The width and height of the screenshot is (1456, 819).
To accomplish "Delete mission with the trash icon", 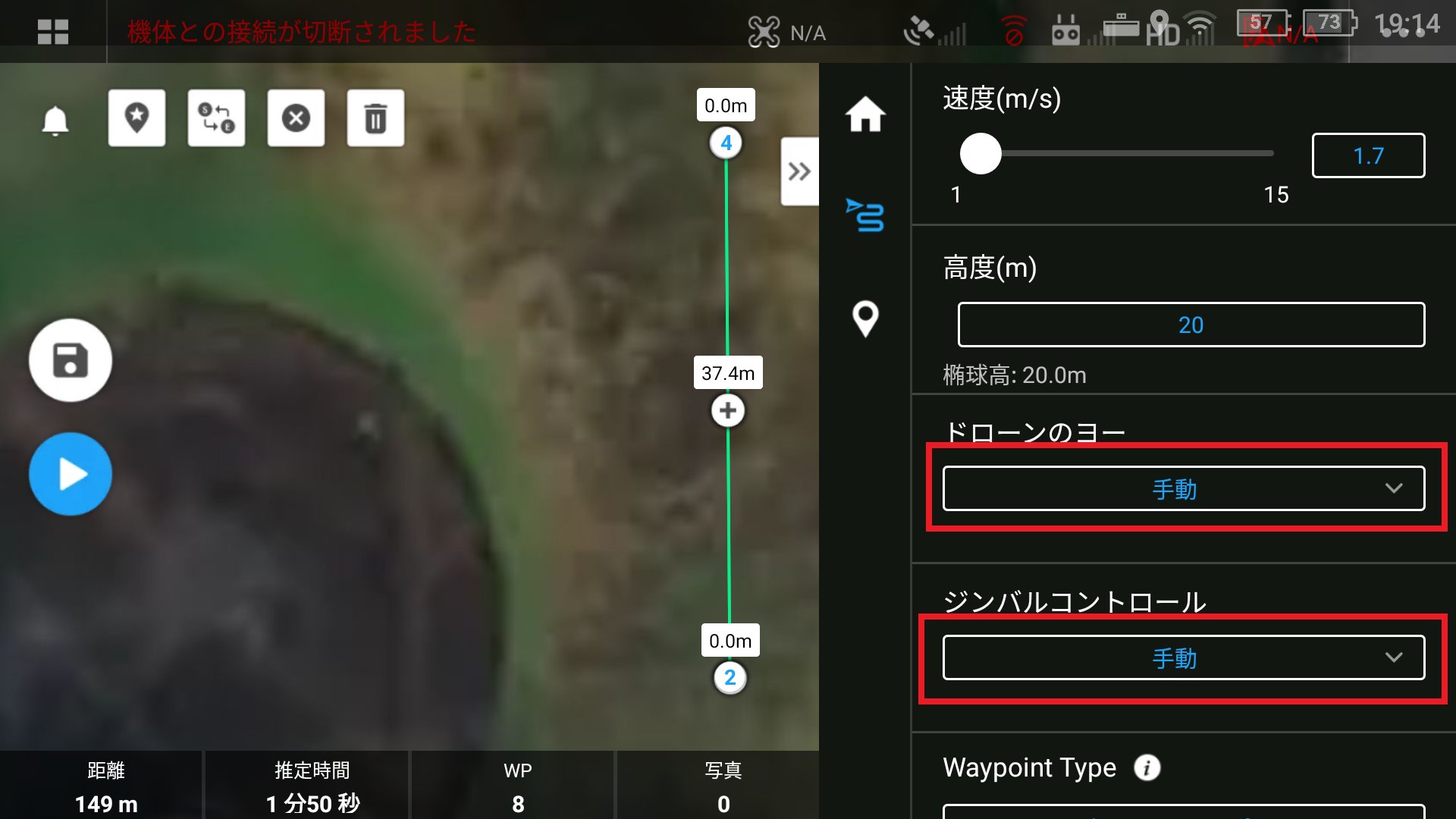I will (x=375, y=118).
